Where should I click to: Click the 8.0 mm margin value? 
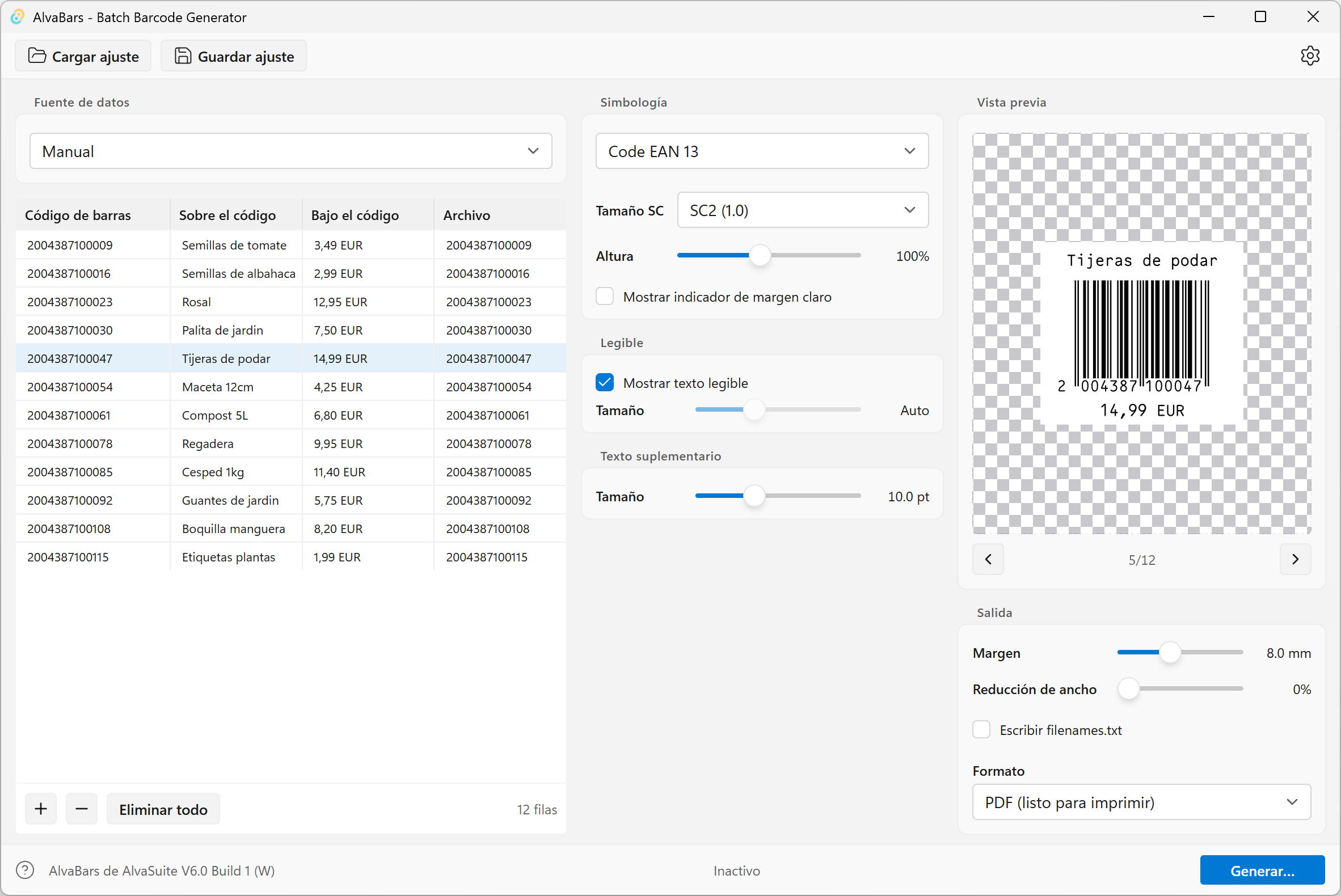point(1288,653)
